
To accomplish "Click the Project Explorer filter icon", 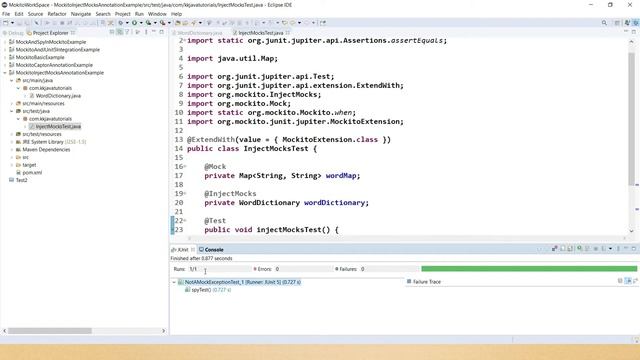I will pos(127,32).
